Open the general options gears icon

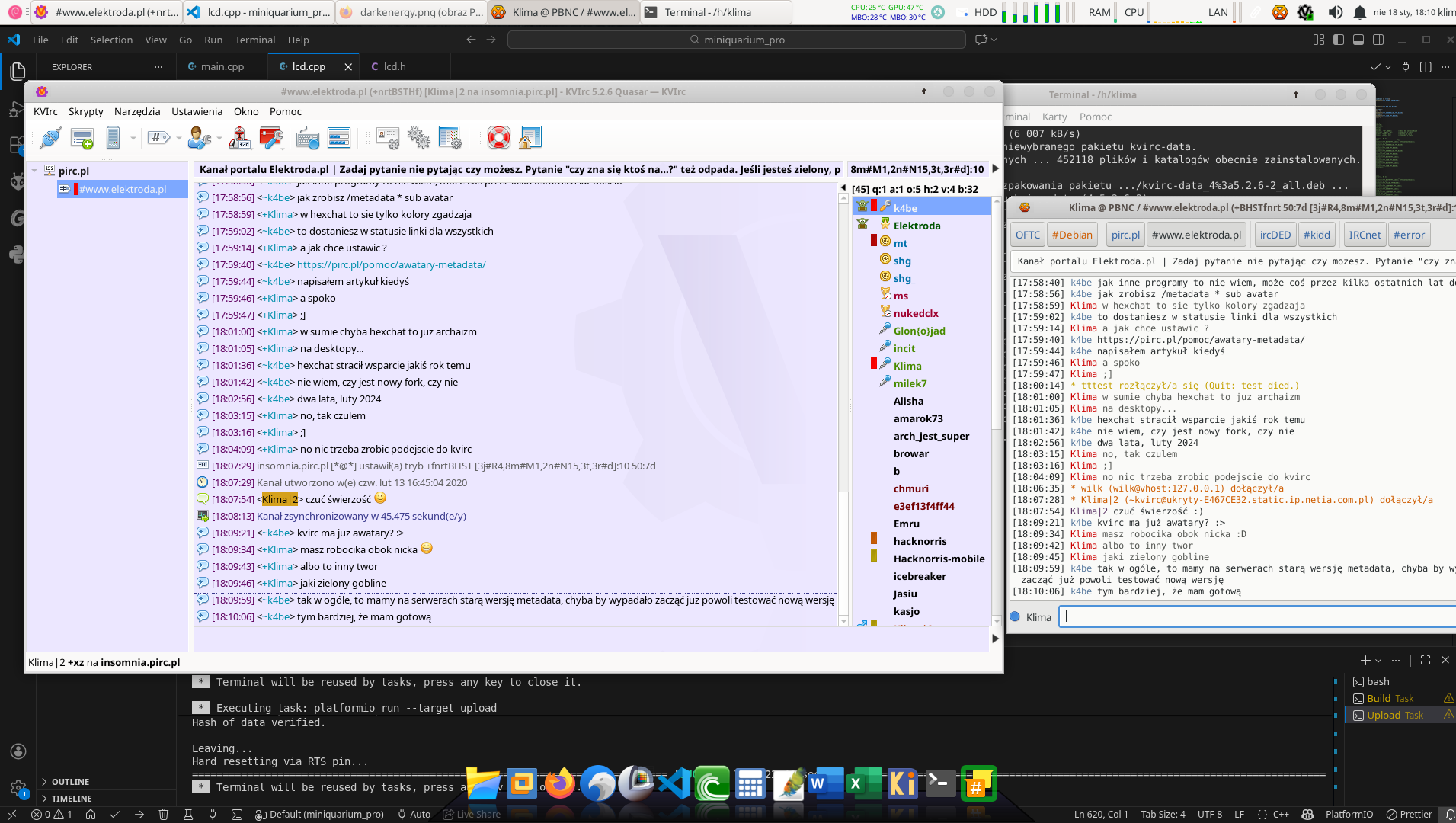point(418,138)
